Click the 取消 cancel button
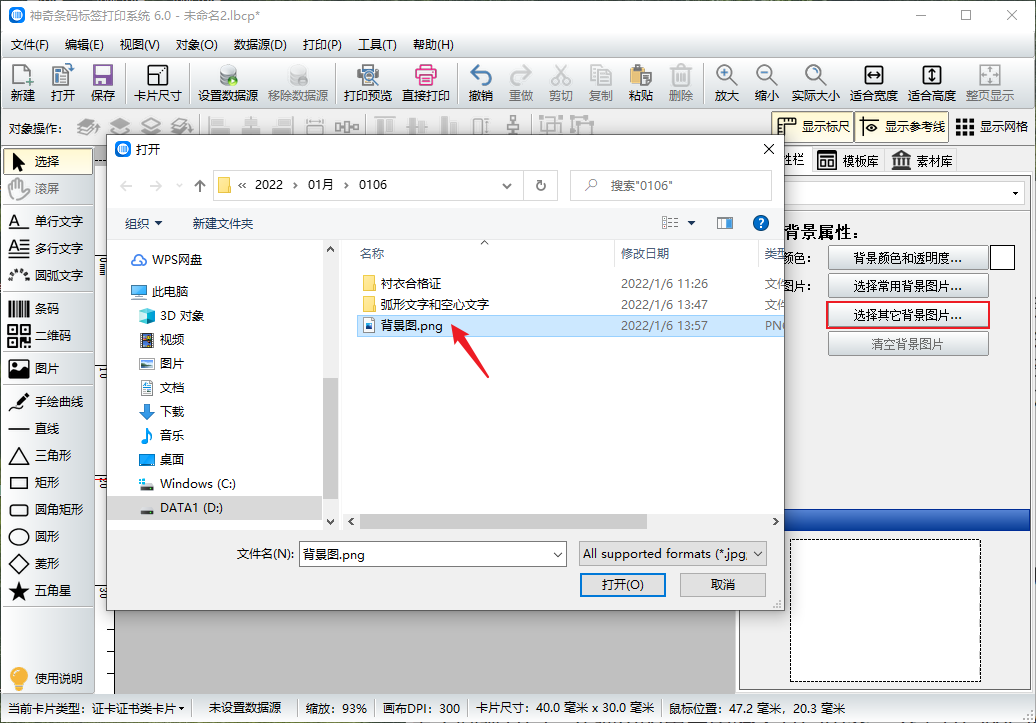 coord(723,585)
